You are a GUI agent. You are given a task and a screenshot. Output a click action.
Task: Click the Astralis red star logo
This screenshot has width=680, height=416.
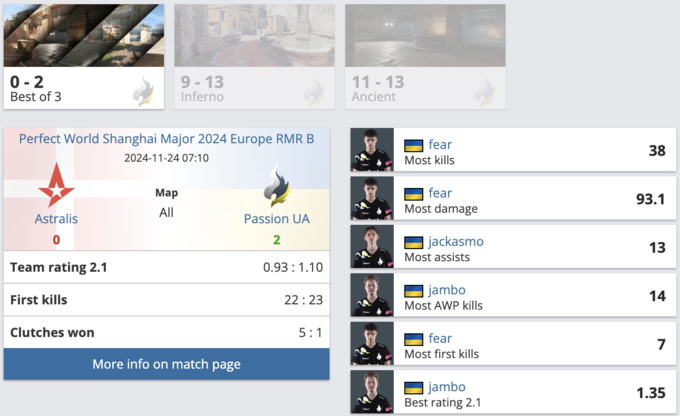56,187
